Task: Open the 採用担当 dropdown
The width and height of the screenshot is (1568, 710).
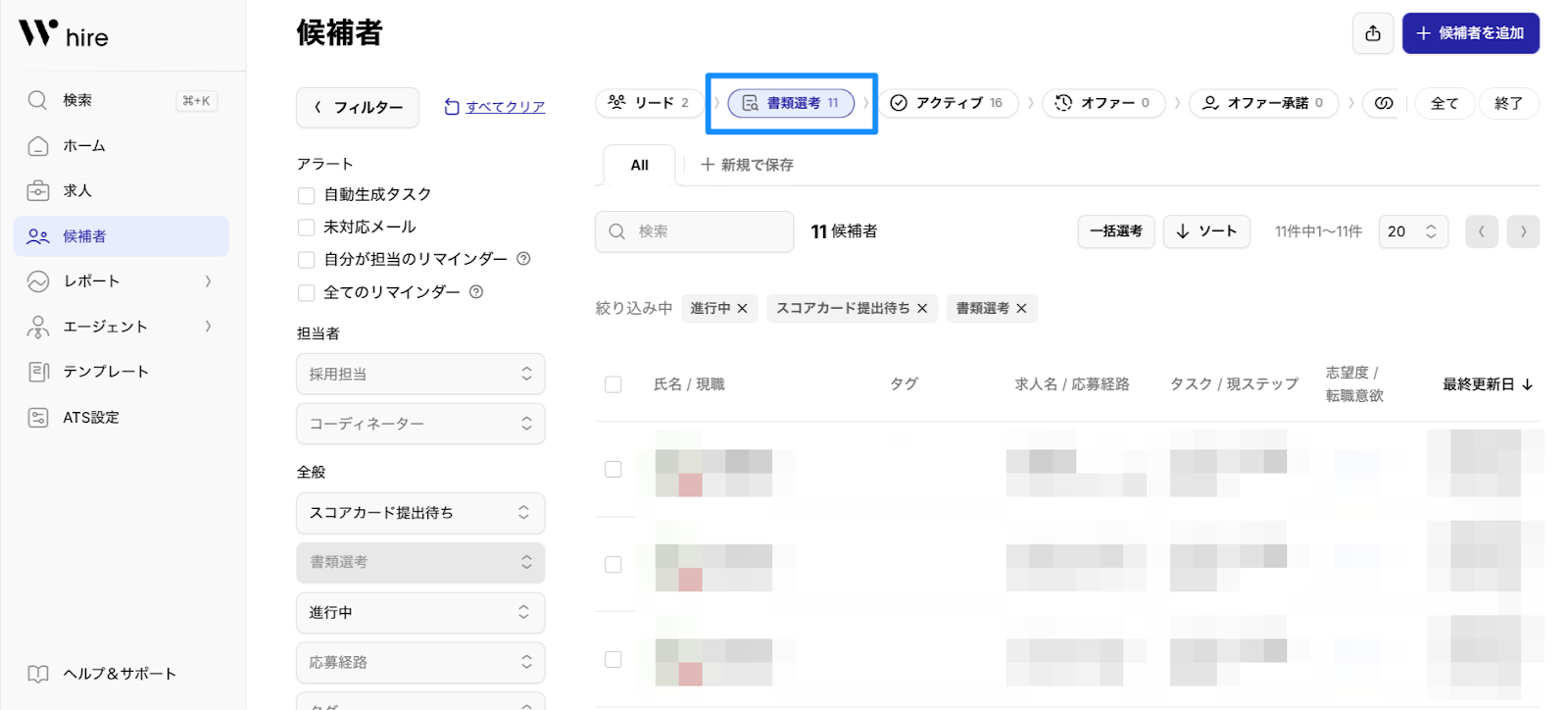Action: (x=420, y=374)
